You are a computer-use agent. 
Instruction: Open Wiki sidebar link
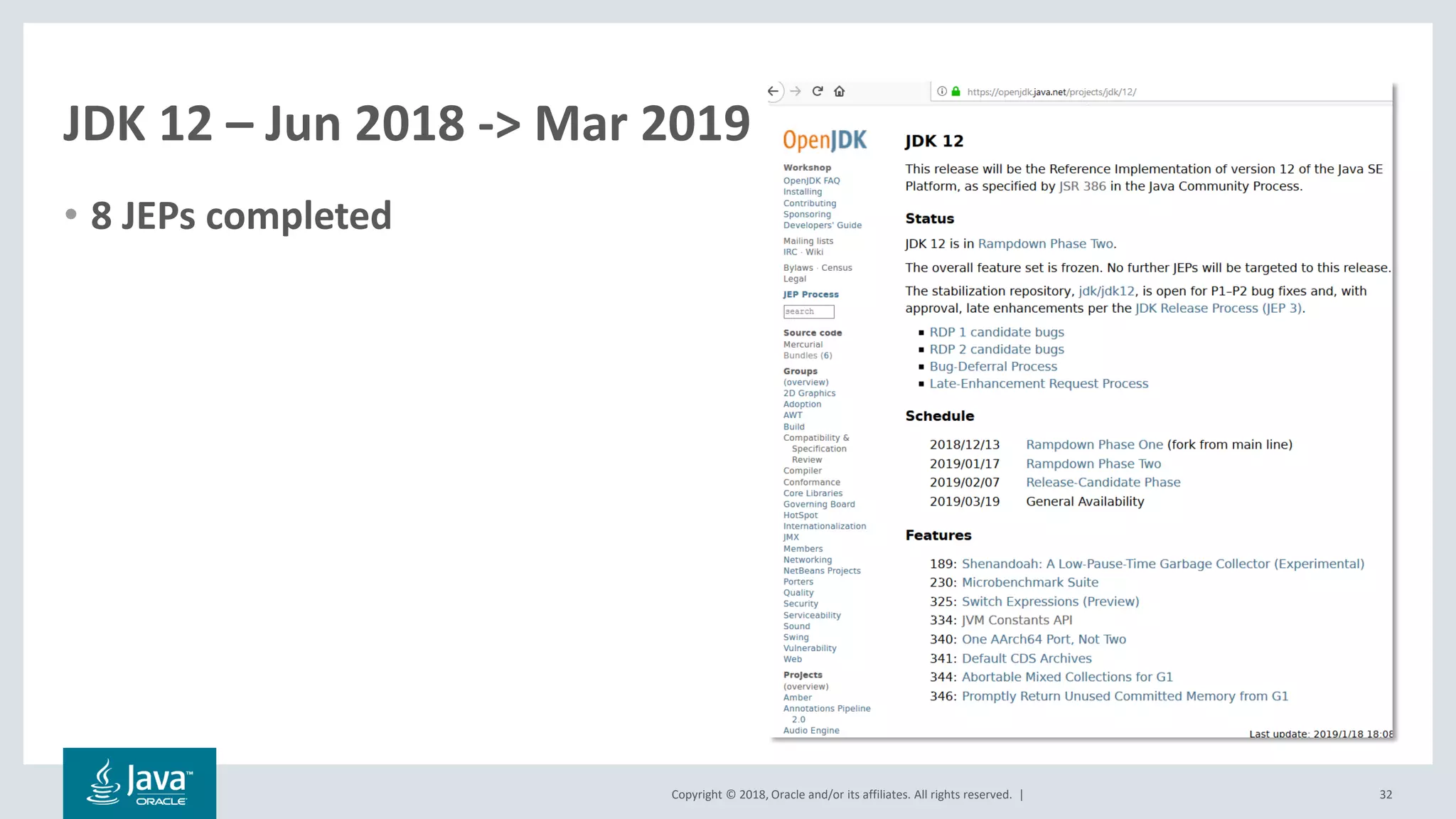[x=814, y=252]
